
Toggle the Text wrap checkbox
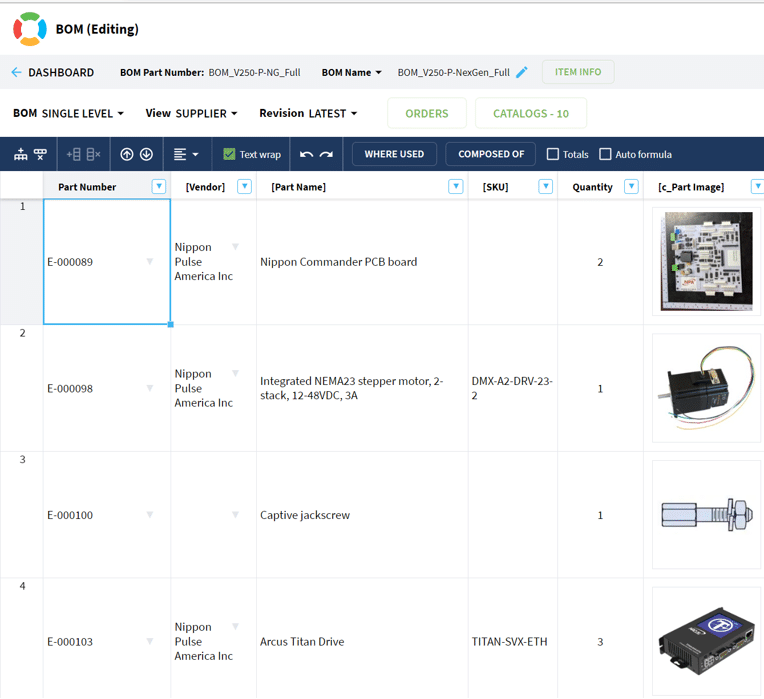[x=229, y=154]
